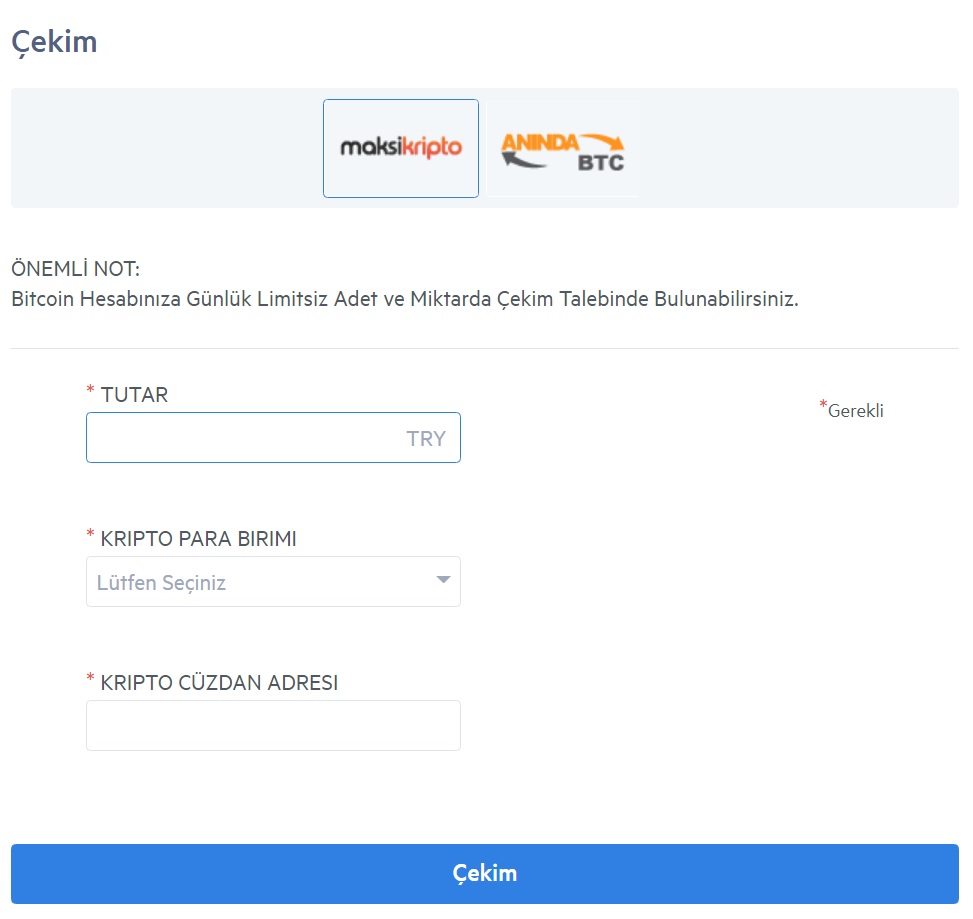
Task: Click the asterisk next to KRIPTO PARA BIRIMI
Action: (x=91, y=534)
